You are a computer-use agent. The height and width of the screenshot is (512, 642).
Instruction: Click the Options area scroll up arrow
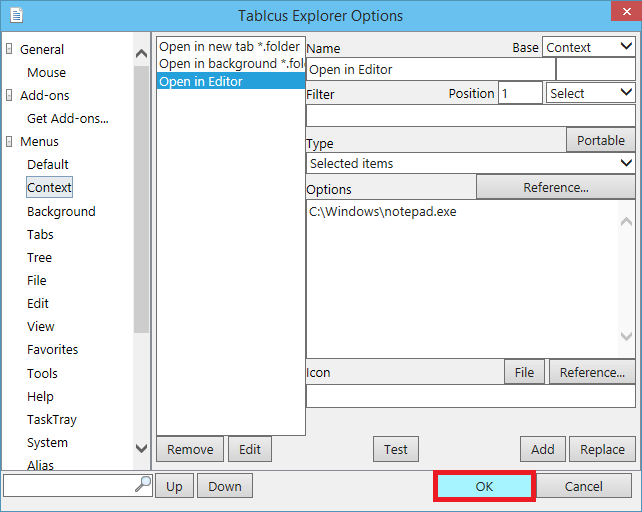(626, 222)
